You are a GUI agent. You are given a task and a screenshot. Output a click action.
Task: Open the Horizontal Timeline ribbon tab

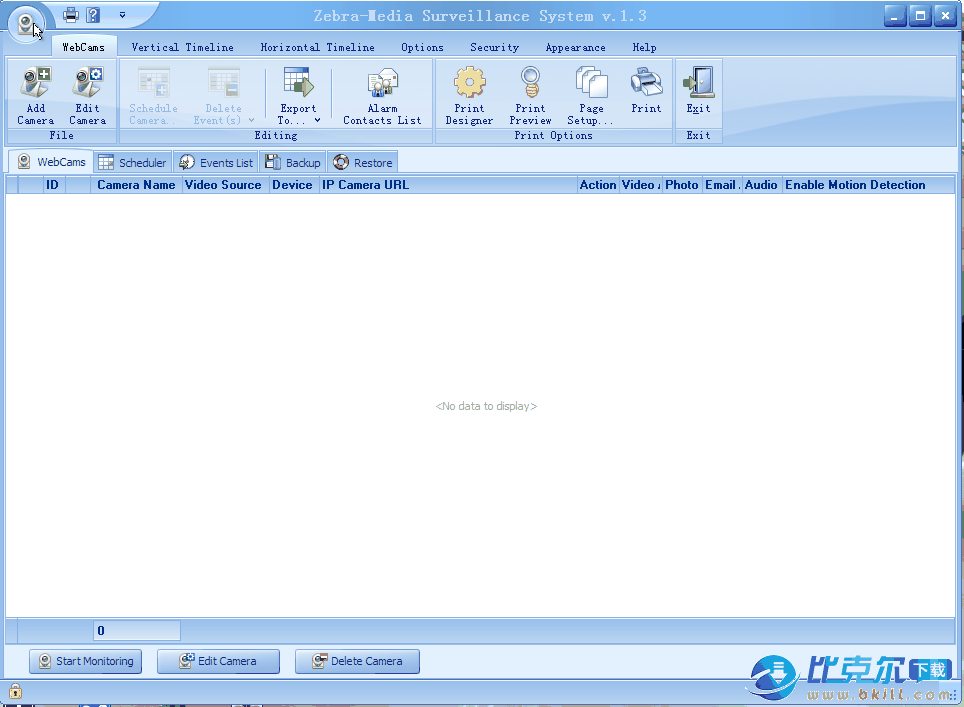pyautogui.click(x=317, y=47)
